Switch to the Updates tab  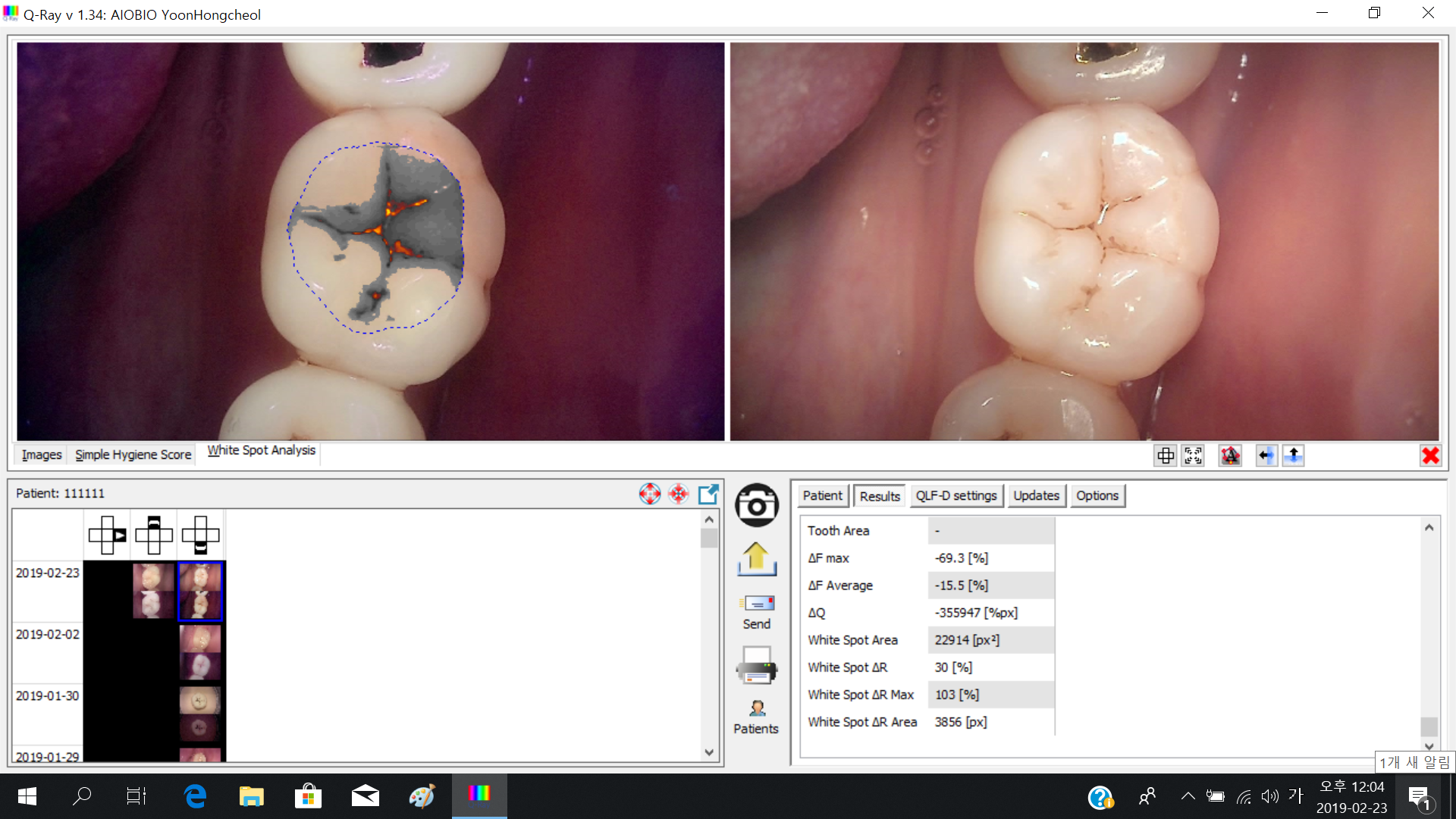tap(1037, 495)
